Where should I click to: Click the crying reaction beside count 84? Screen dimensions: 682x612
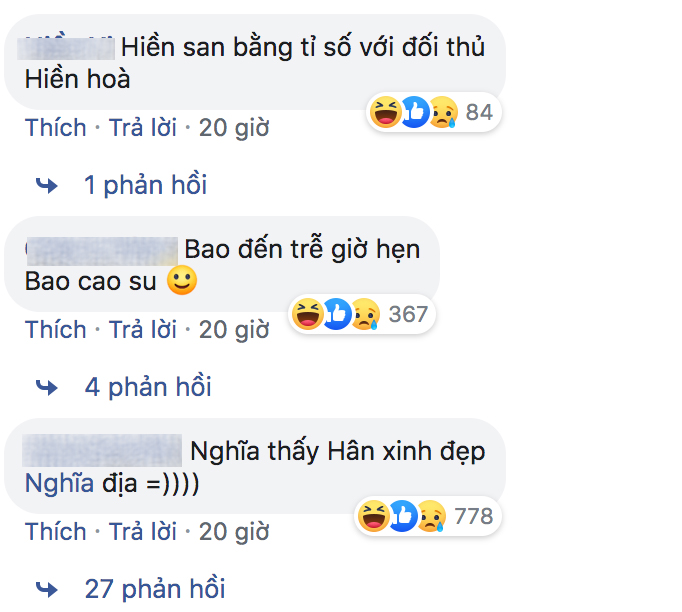(442, 113)
